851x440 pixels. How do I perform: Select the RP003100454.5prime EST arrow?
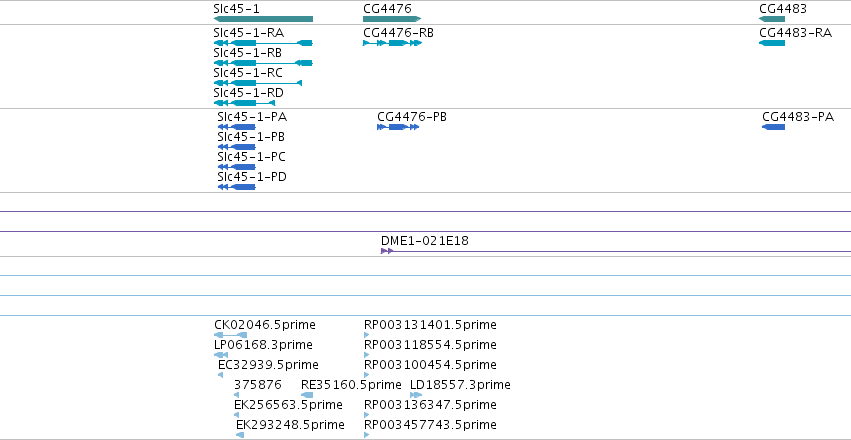(366, 375)
